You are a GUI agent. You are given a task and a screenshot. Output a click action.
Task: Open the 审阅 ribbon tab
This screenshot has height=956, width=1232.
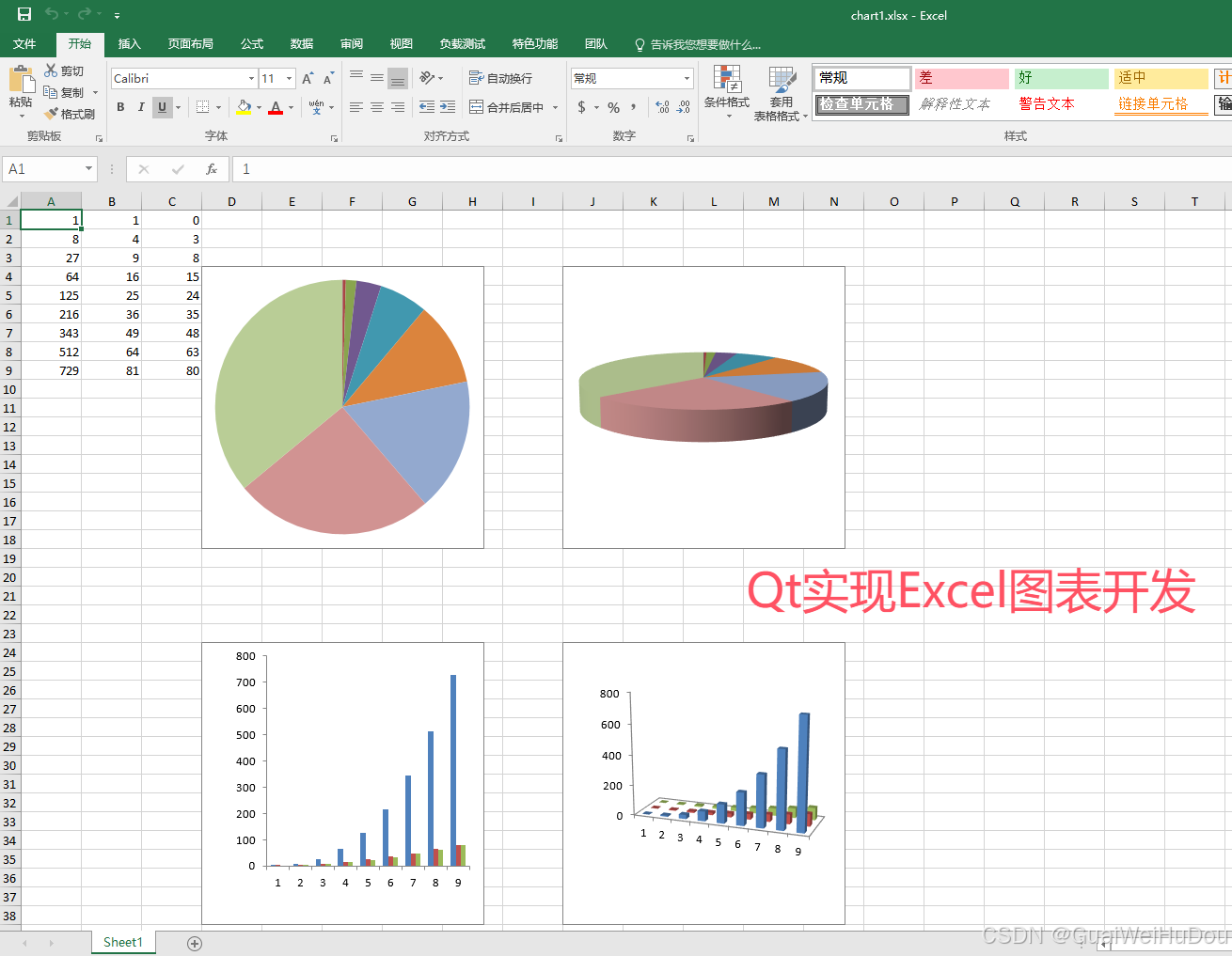(x=352, y=44)
